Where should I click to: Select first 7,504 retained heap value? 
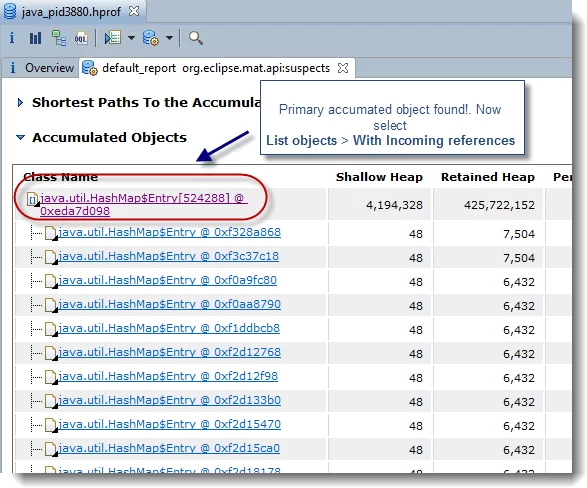[x=519, y=234]
